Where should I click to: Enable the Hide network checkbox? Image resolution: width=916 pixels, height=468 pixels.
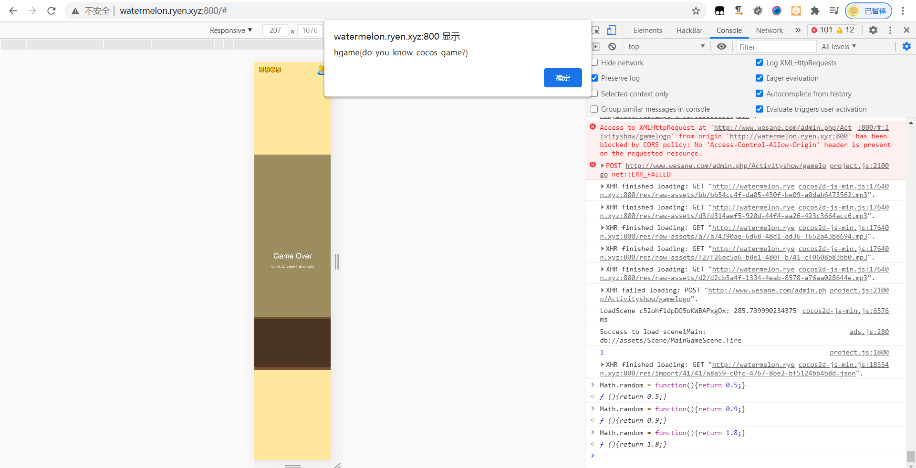(x=595, y=62)
